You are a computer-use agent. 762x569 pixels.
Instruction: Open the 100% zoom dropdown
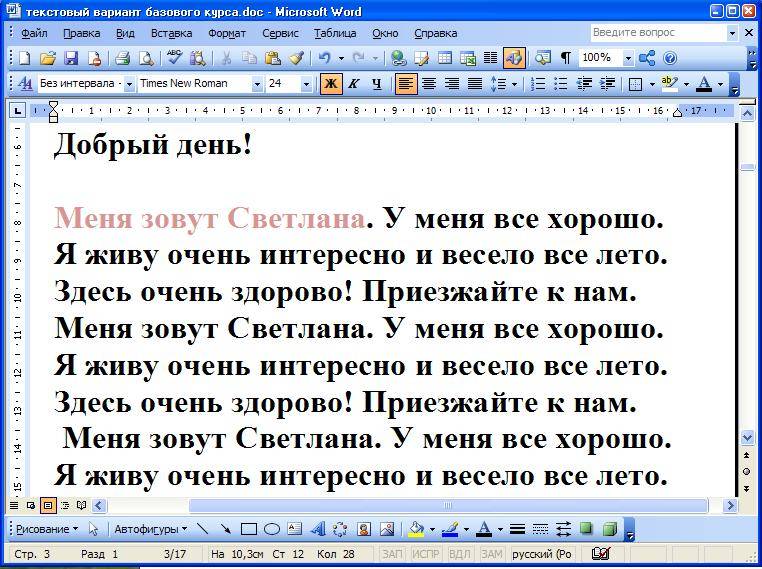tap(628, 58)
